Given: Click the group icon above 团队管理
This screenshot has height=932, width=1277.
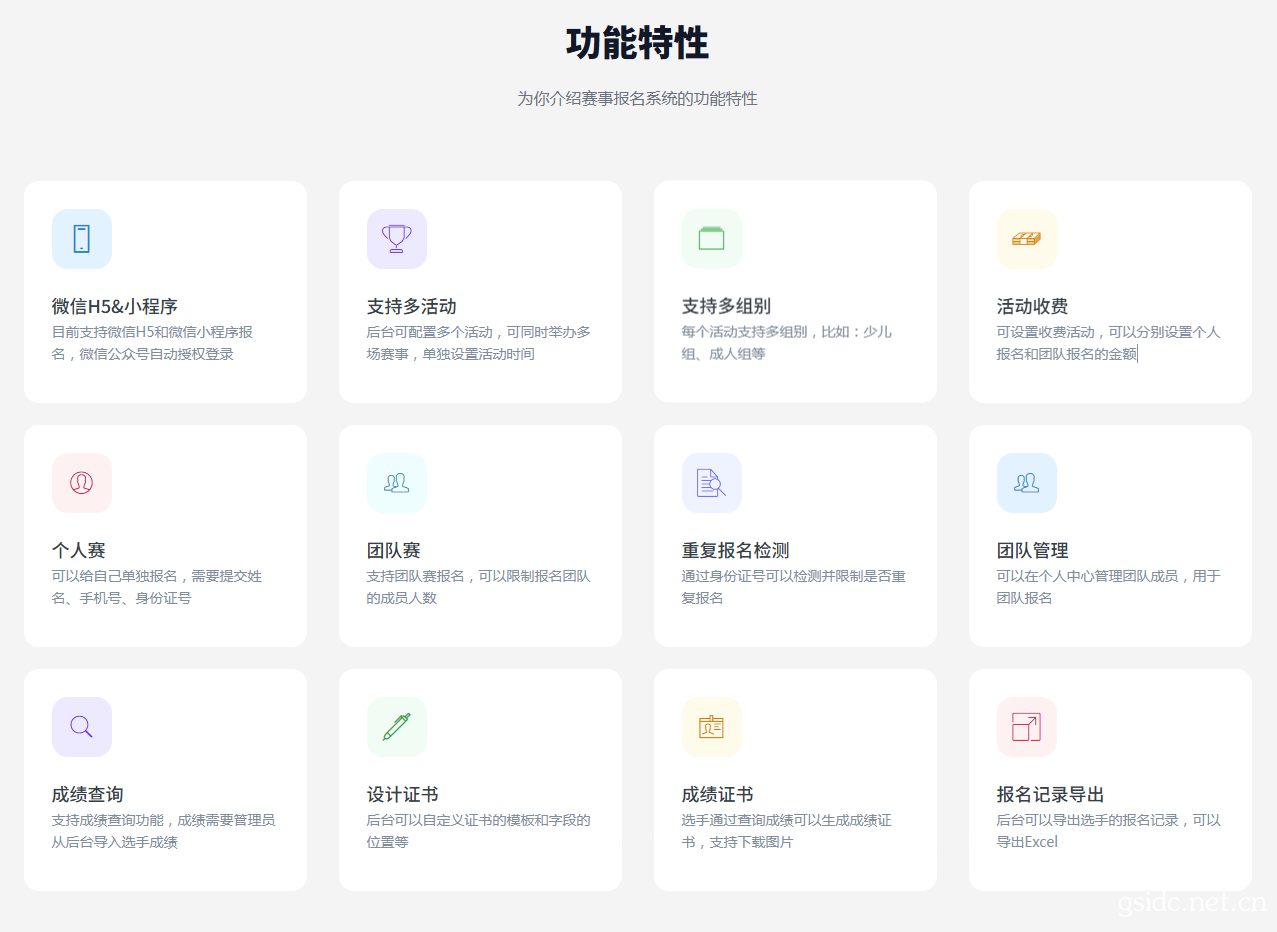Looking at the screenshot, I should click(1027, 483).
